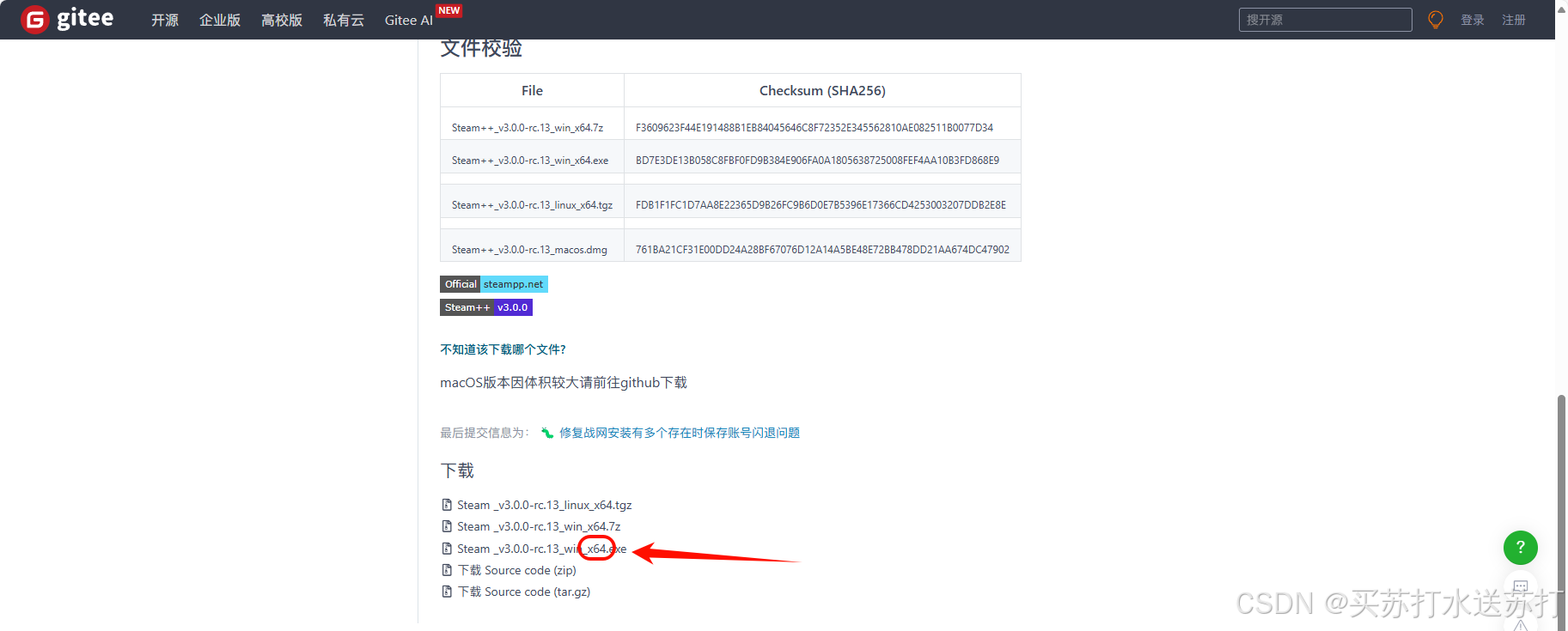1568x631 pixels.
Task: Open the Gitee AI menu item
Action: pos(409,20)
